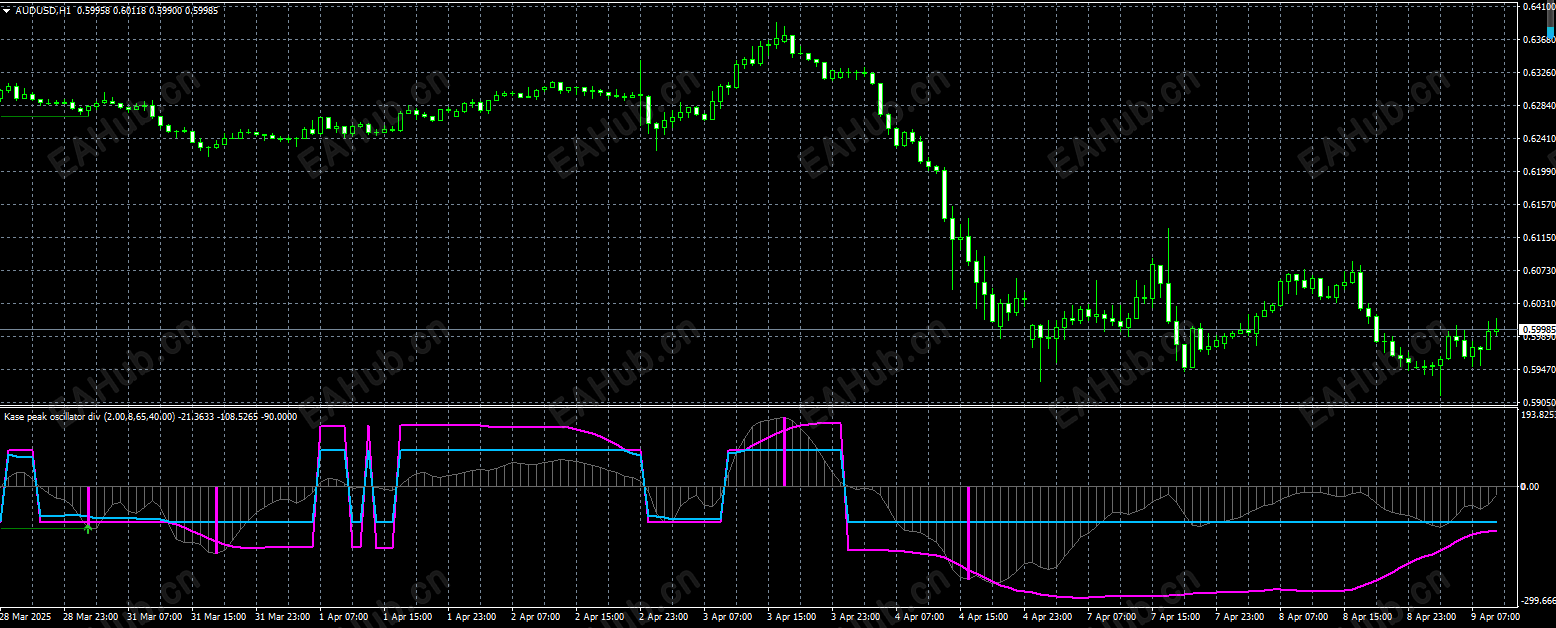Click the 0.62410 price axis label
1556x628 pixels.
(x=1538, y=139)
